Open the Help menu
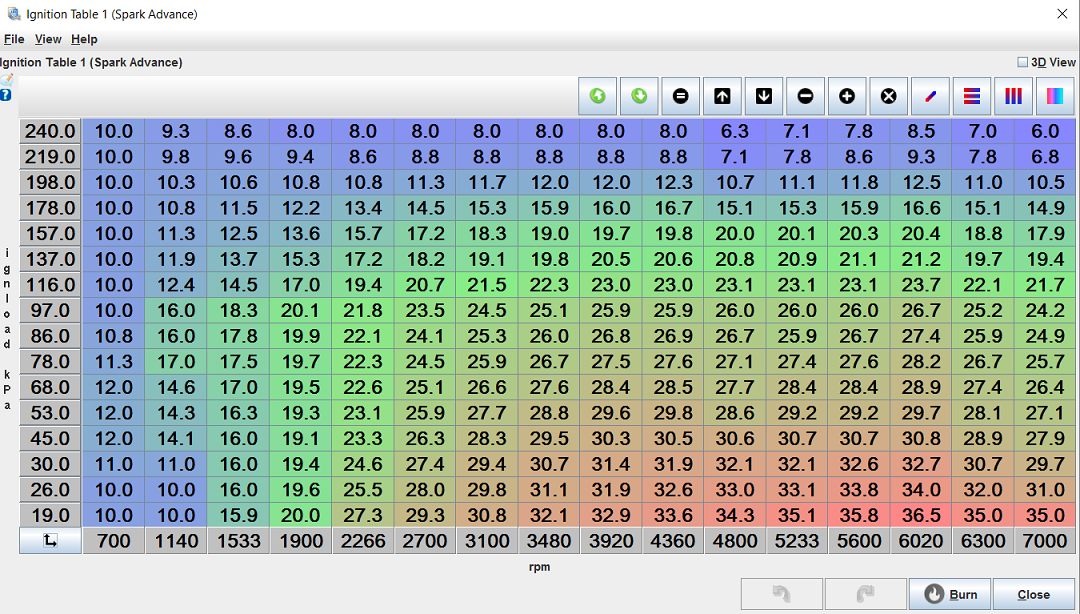Image resolution: width=1080 pixels, height=614 pixels. 84,39
